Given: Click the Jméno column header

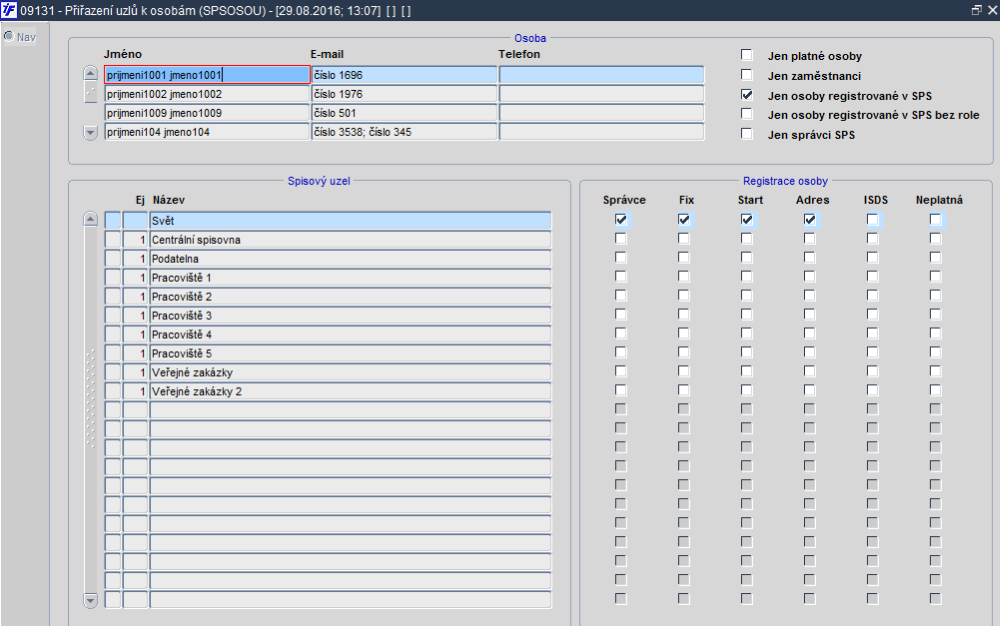Looking at the screenshot, I should 123,54.
